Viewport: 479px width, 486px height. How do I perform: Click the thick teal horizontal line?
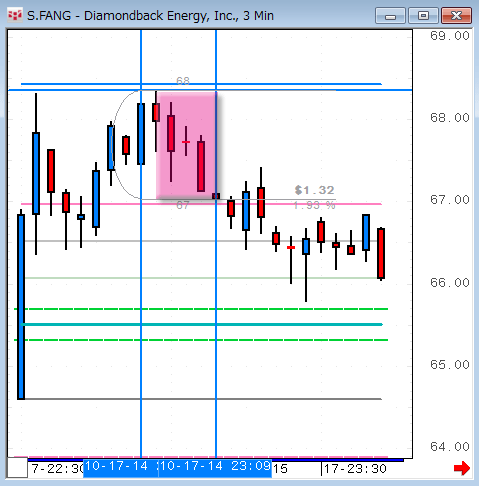[201, 324]
